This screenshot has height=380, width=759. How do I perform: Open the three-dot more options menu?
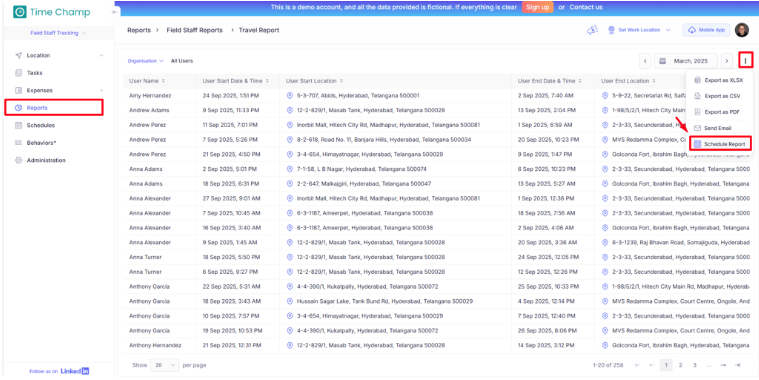745,61
